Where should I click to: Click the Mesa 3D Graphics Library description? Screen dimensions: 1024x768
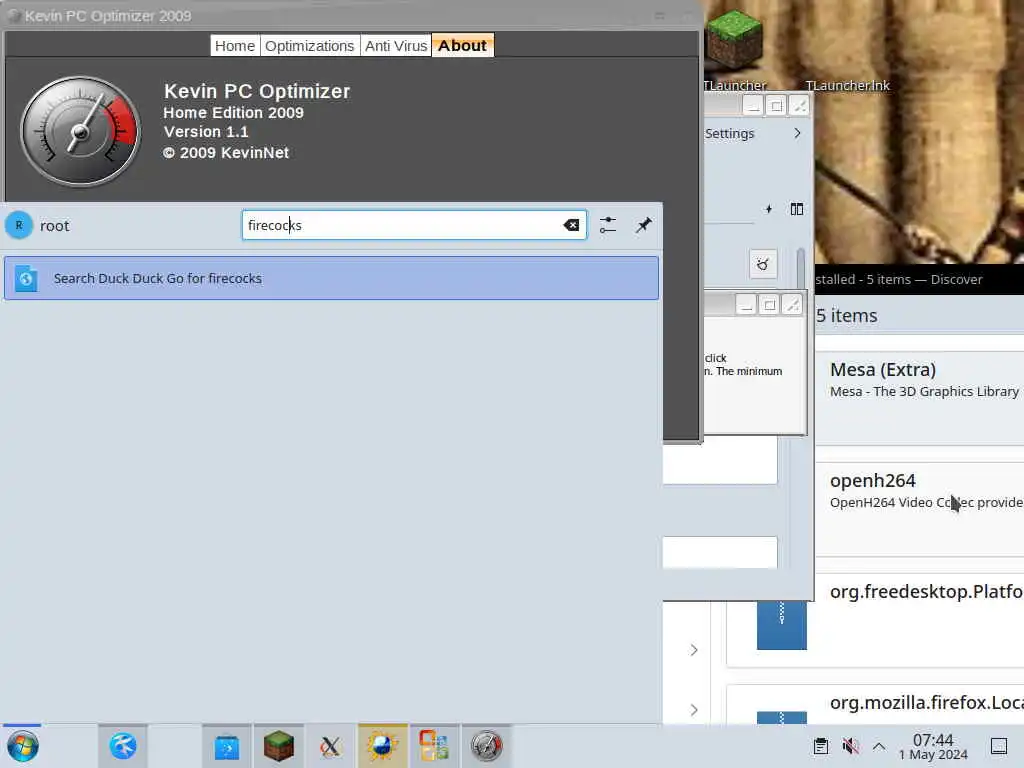coord(924,391)
